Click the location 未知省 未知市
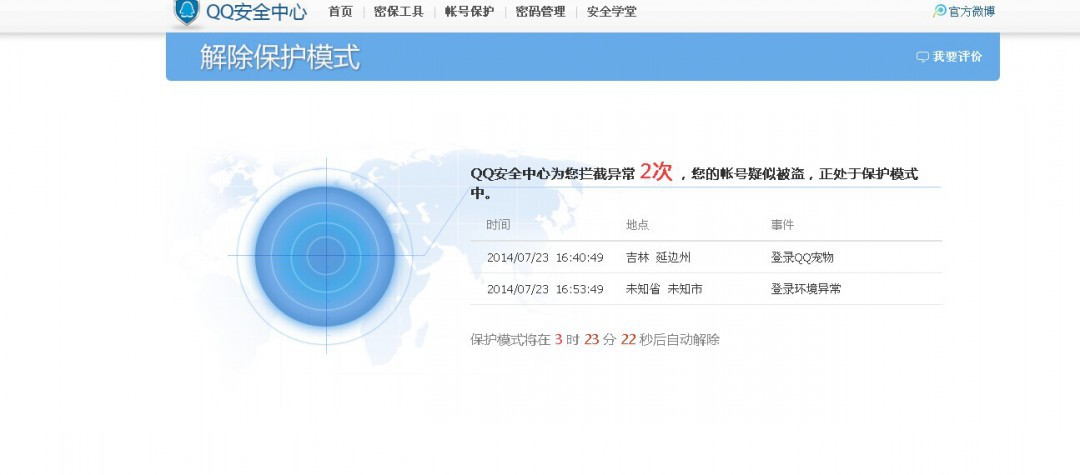The image size is (1080, 475). 664,289
